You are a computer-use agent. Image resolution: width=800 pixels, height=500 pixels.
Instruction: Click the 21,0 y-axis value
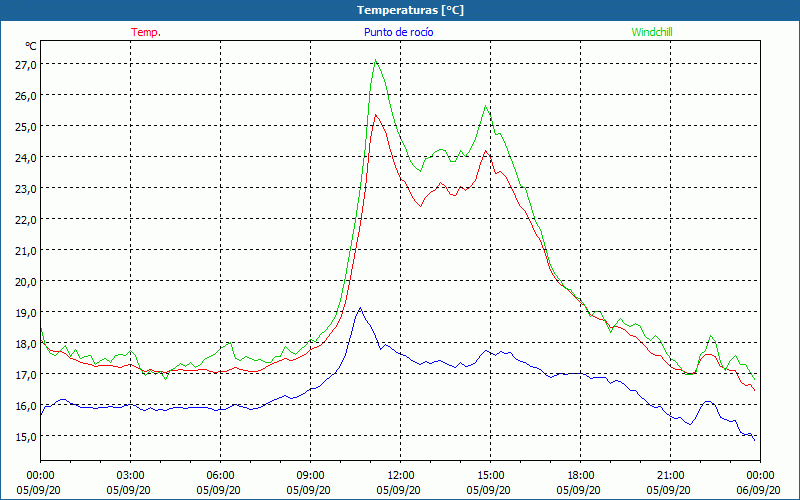tap(25, 251)
